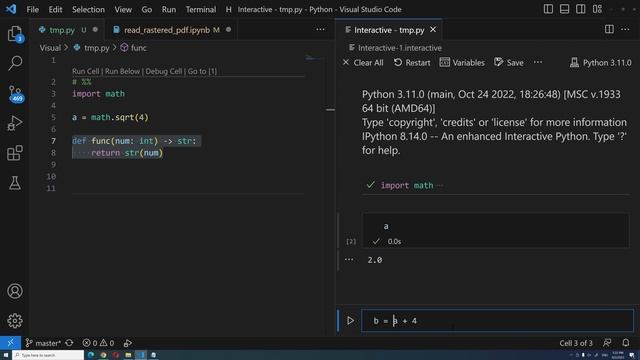
Task: Open remote window indicator in status bar
Action: pyautogui.click(x=10, y=342)
